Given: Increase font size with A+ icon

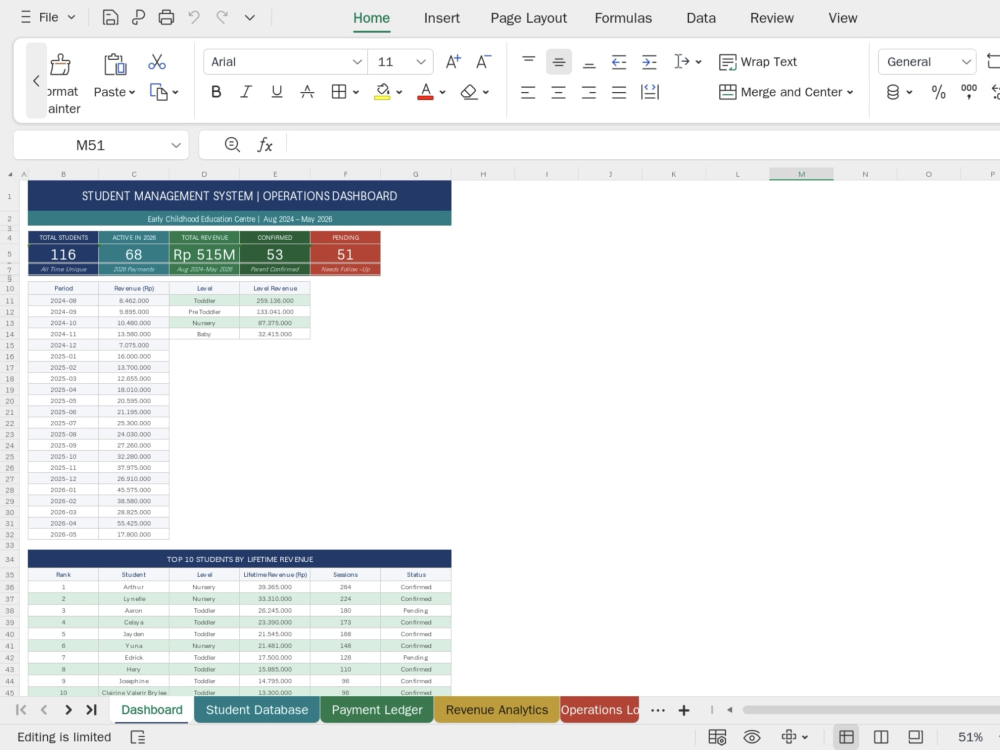Looking at the screenshot, I should pos(453,62).
